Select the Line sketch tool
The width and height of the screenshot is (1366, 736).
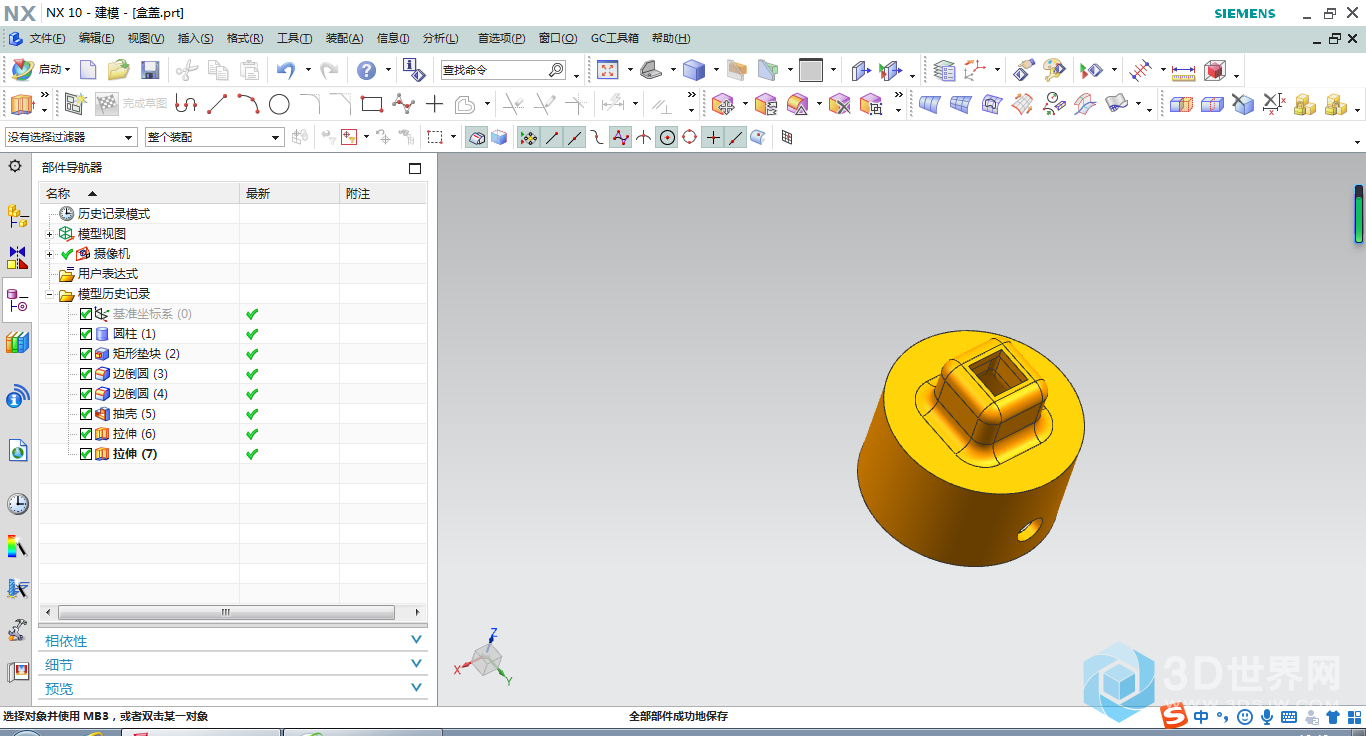click(x=217, y=104)
